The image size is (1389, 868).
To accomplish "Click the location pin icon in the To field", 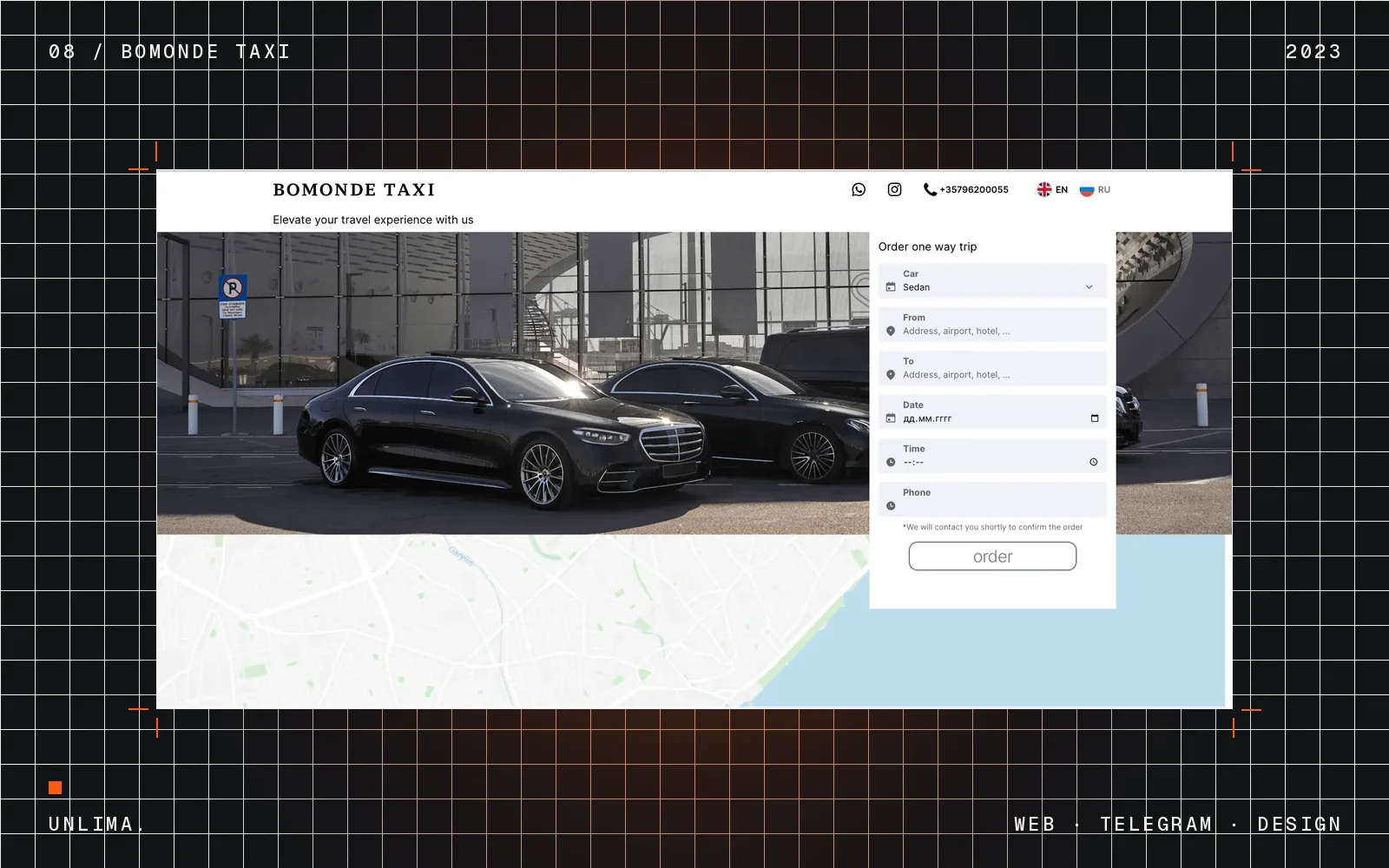I will point(891,375).
